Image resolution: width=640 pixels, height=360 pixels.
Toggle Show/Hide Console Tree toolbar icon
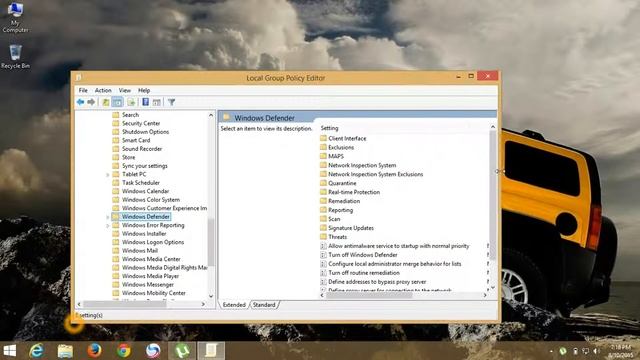118,102
